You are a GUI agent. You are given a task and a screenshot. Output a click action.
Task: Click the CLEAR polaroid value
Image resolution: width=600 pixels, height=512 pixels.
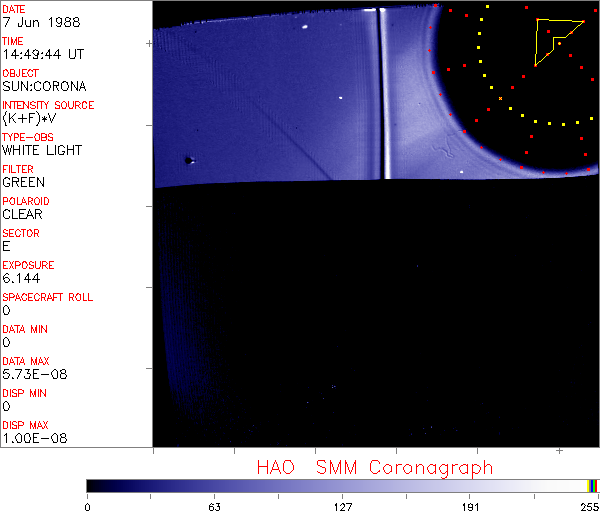[x=22, y=214]
